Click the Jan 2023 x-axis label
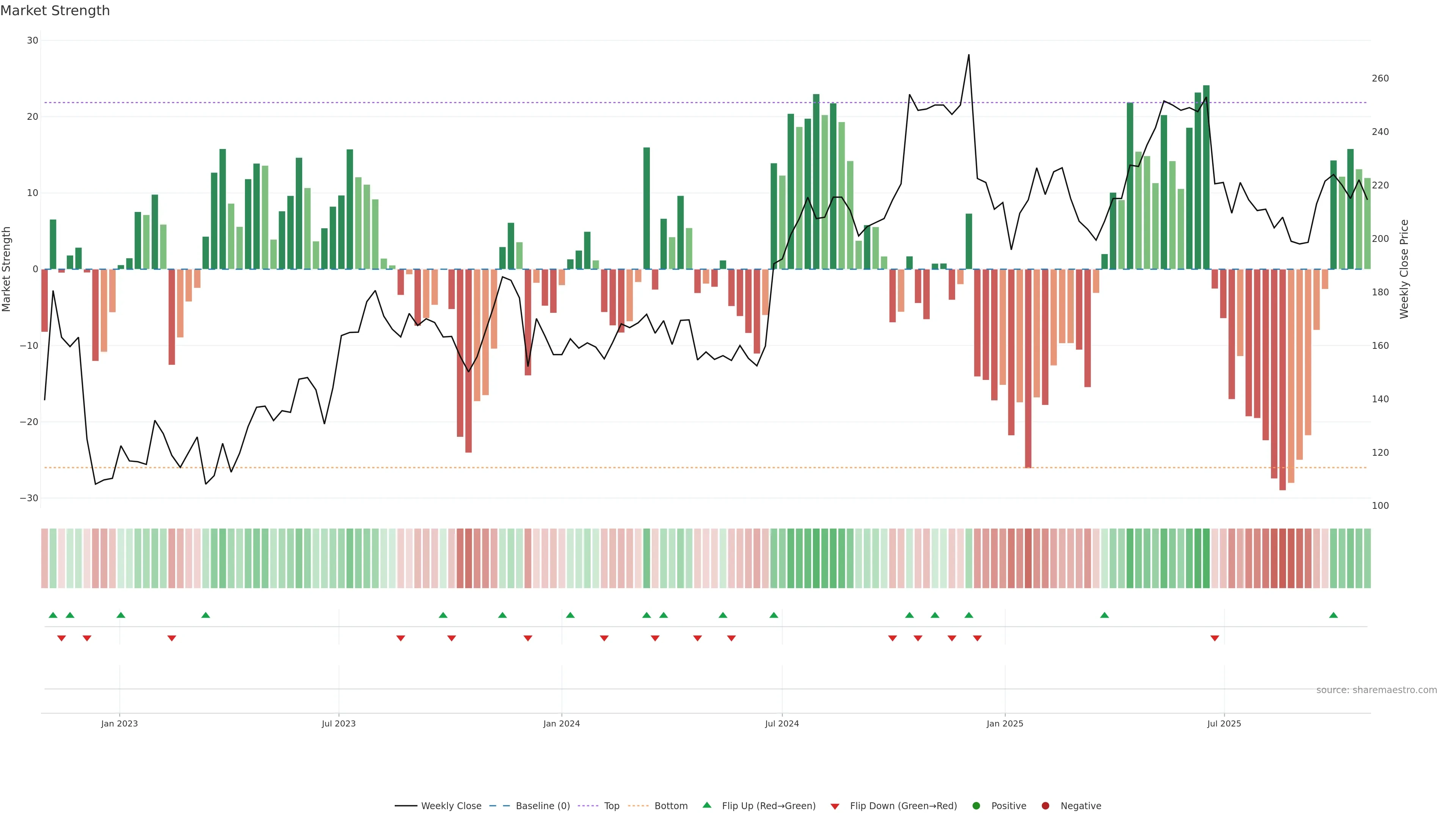Screen dimensions: 1456x819 [119, 723]
